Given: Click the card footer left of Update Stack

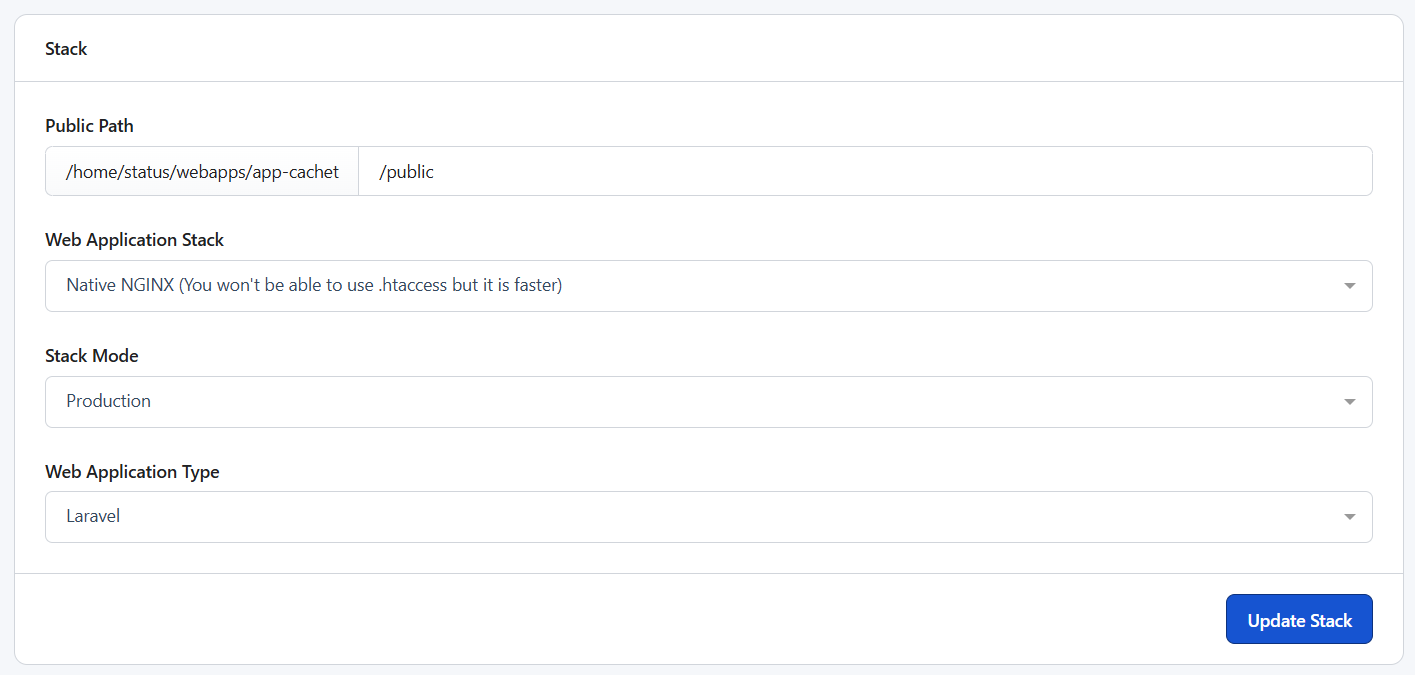Looking at the screenshot, I should 600,620.
